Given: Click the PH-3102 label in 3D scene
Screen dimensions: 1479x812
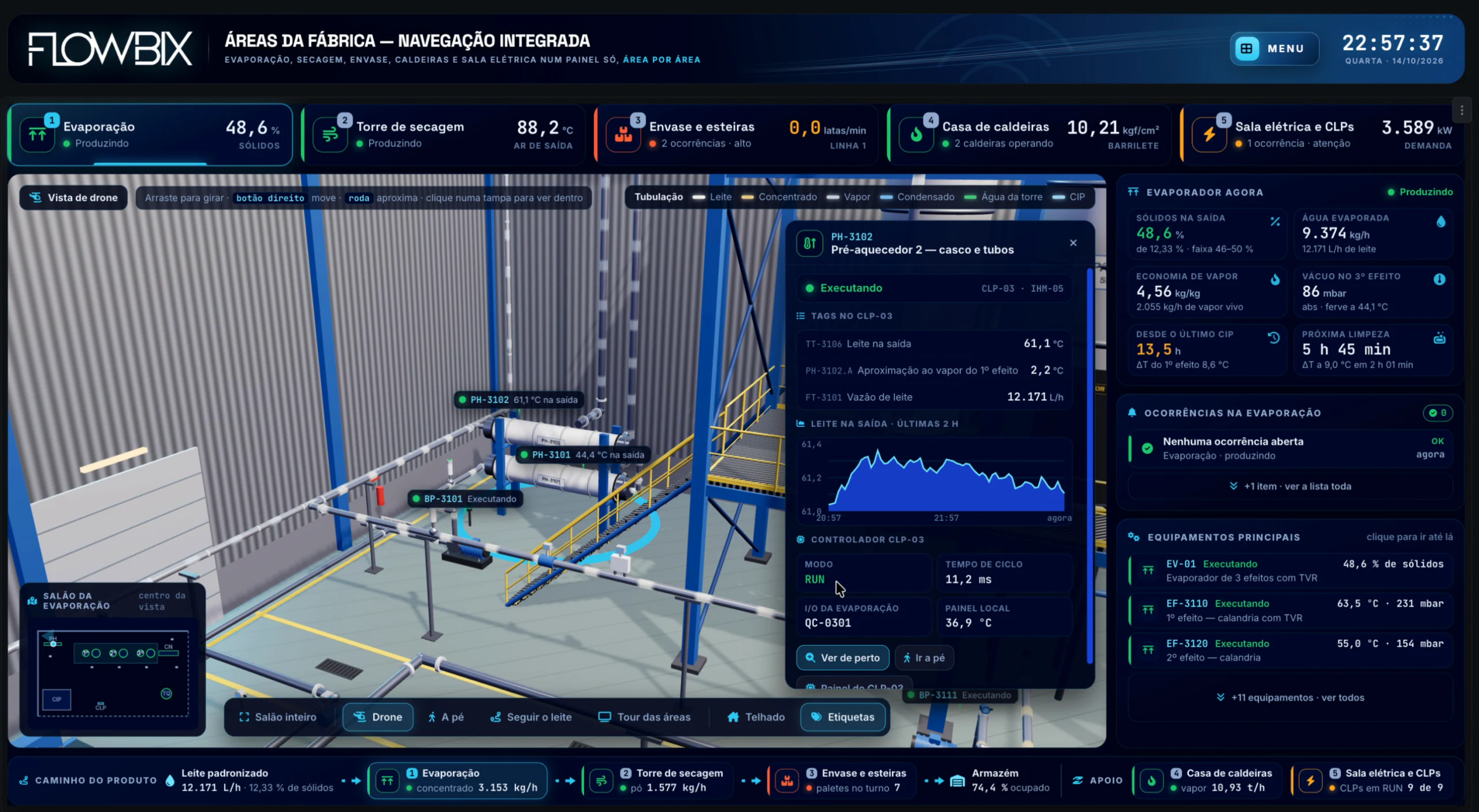Looking at the screenshot, I should [x=519, y=400].
